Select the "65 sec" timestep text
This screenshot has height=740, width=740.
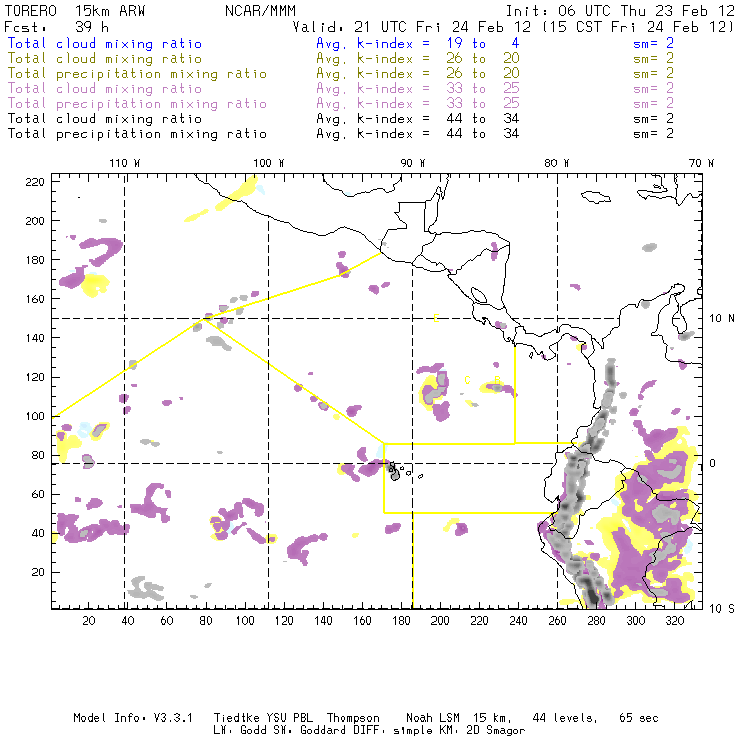639,718
